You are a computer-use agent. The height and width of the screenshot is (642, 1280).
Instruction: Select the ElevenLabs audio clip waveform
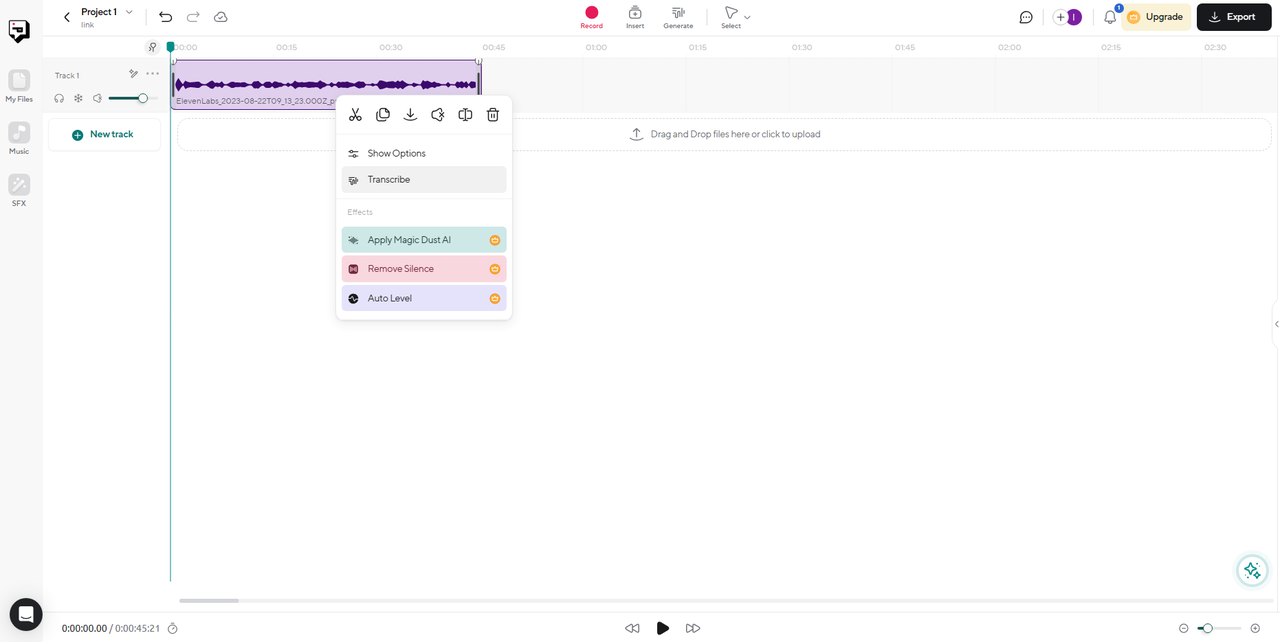coord(326,84)
